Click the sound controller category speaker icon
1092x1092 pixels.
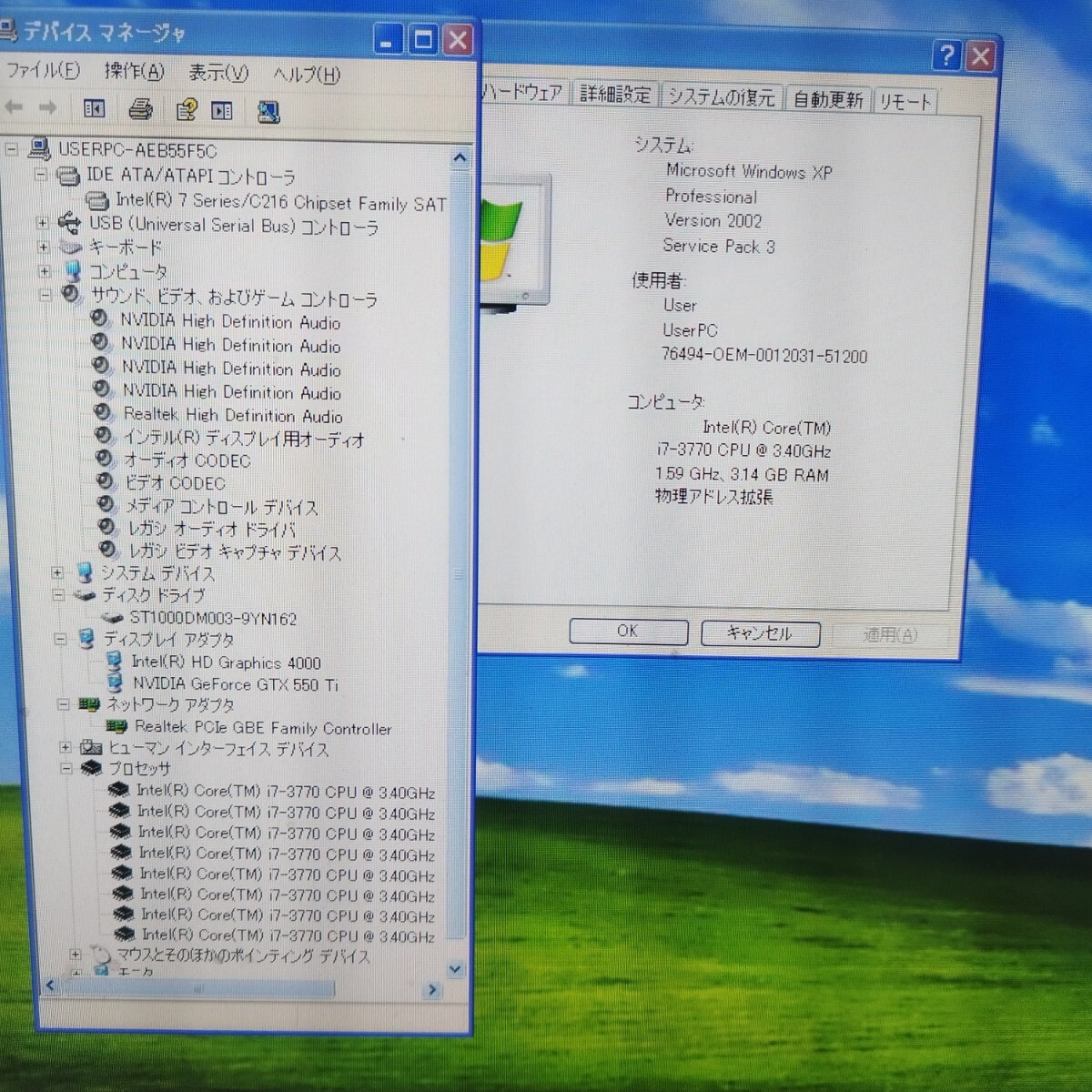pos(71,294)
